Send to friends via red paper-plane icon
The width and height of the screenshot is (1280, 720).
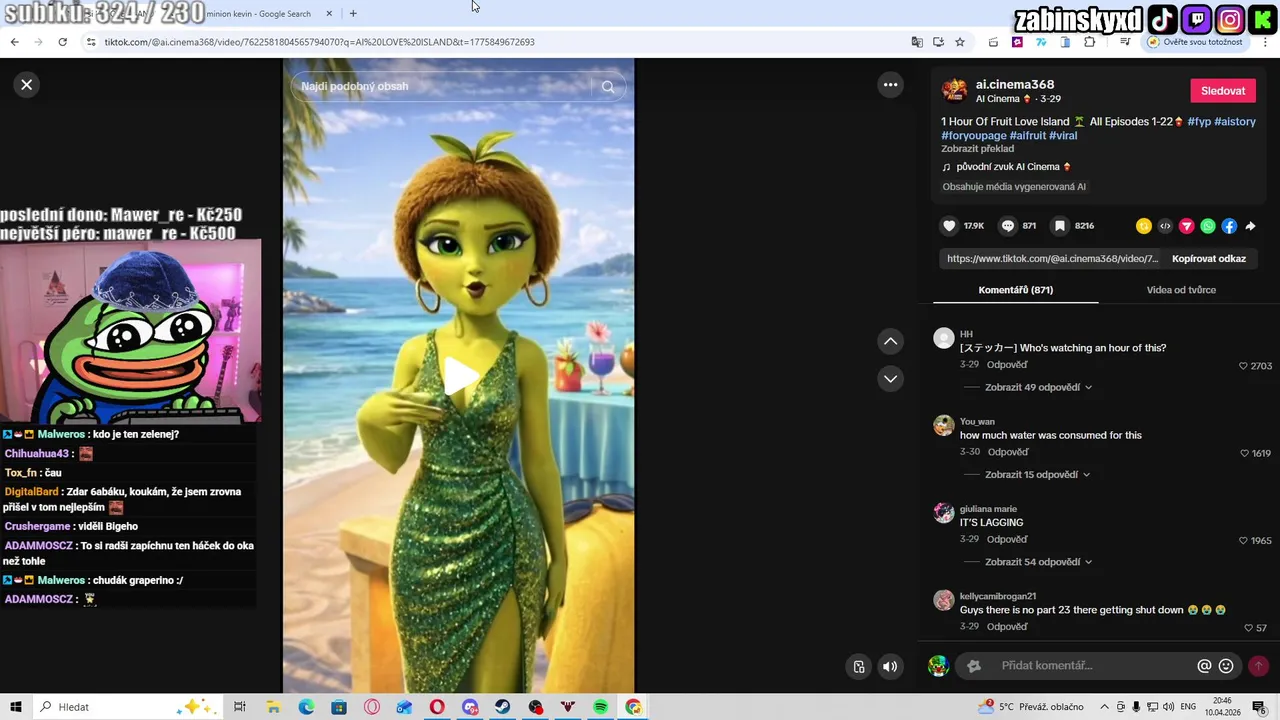pyautogui.click(x=1187, y=226)
